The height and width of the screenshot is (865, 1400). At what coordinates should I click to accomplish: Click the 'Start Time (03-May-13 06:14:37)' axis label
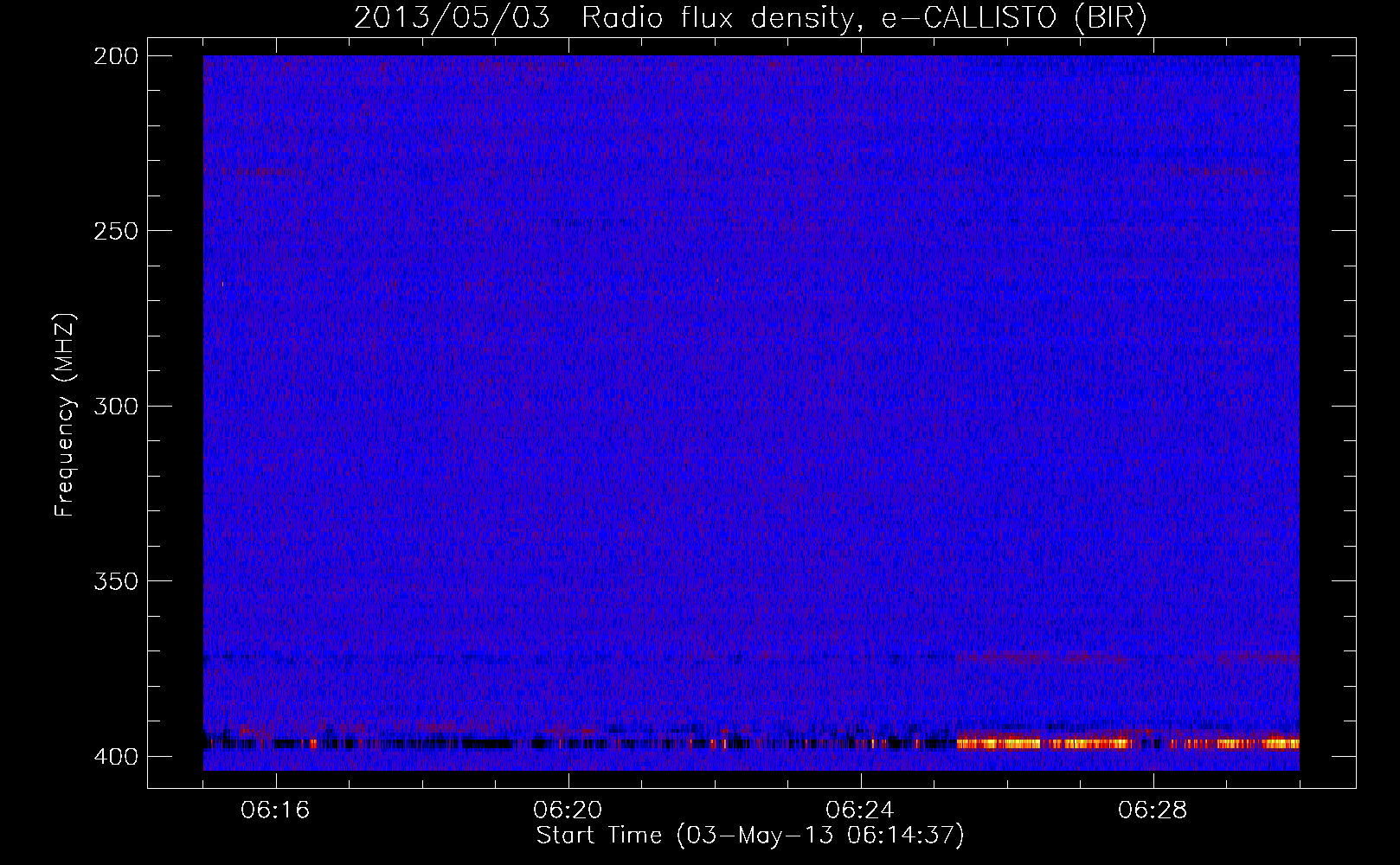coord(750,836)
